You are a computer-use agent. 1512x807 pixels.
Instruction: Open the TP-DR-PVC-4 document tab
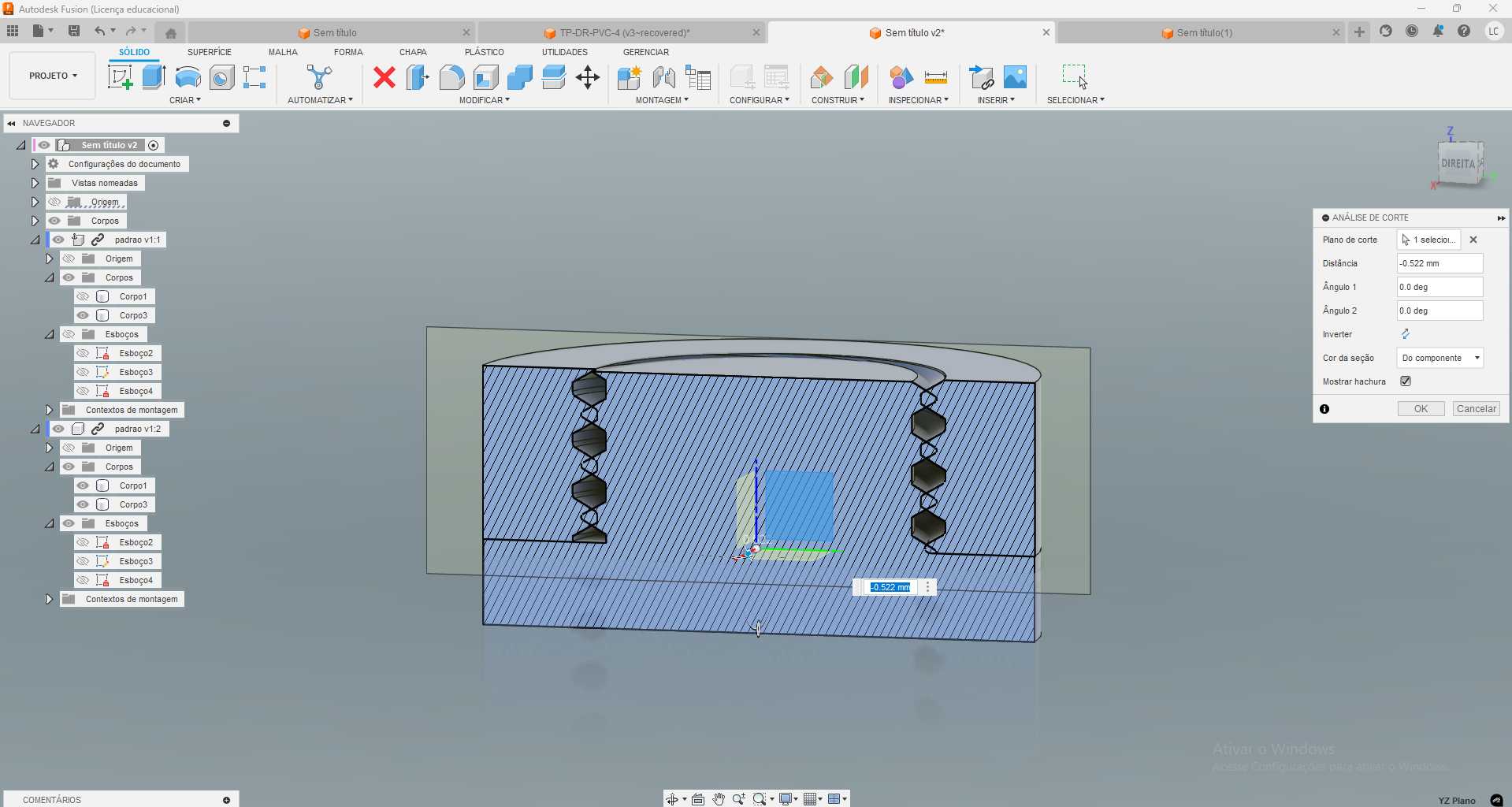[622, 33]
